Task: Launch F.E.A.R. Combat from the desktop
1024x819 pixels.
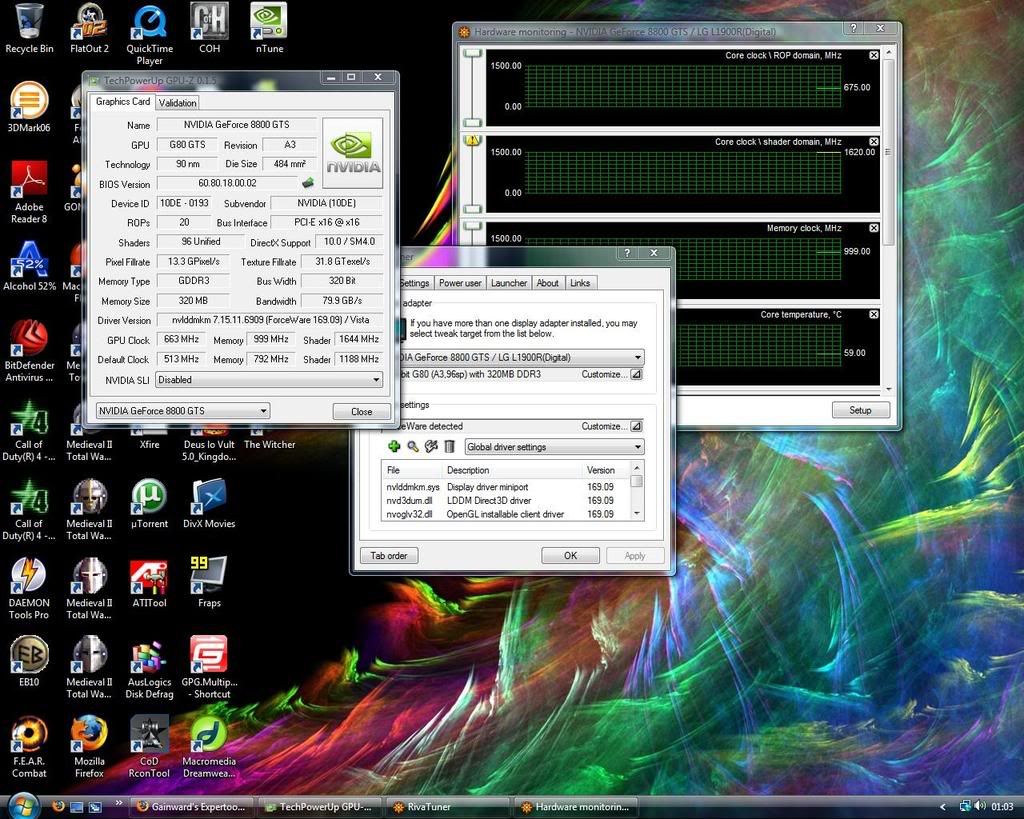Action: point(29,747)
